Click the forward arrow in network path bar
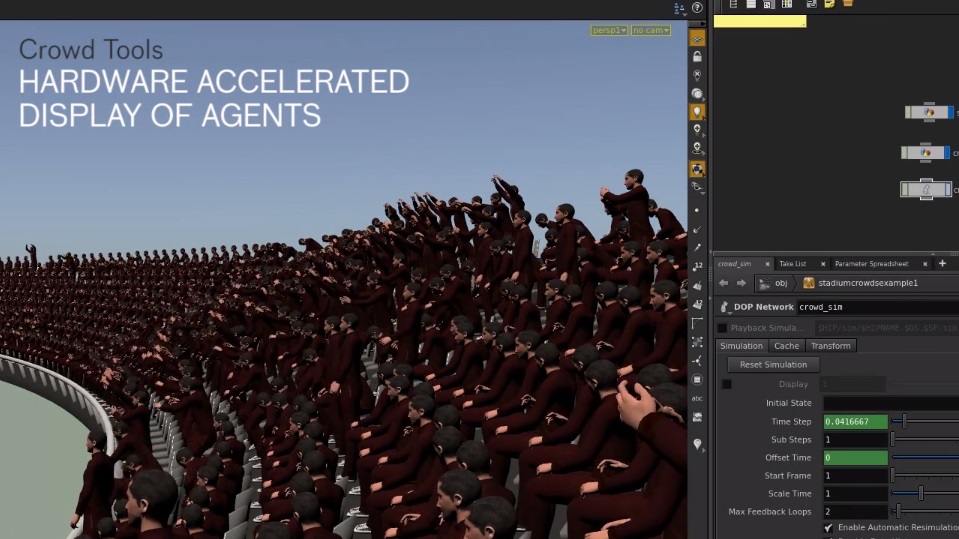The width and height of the screenshot is (959, 539). [741, 283]
